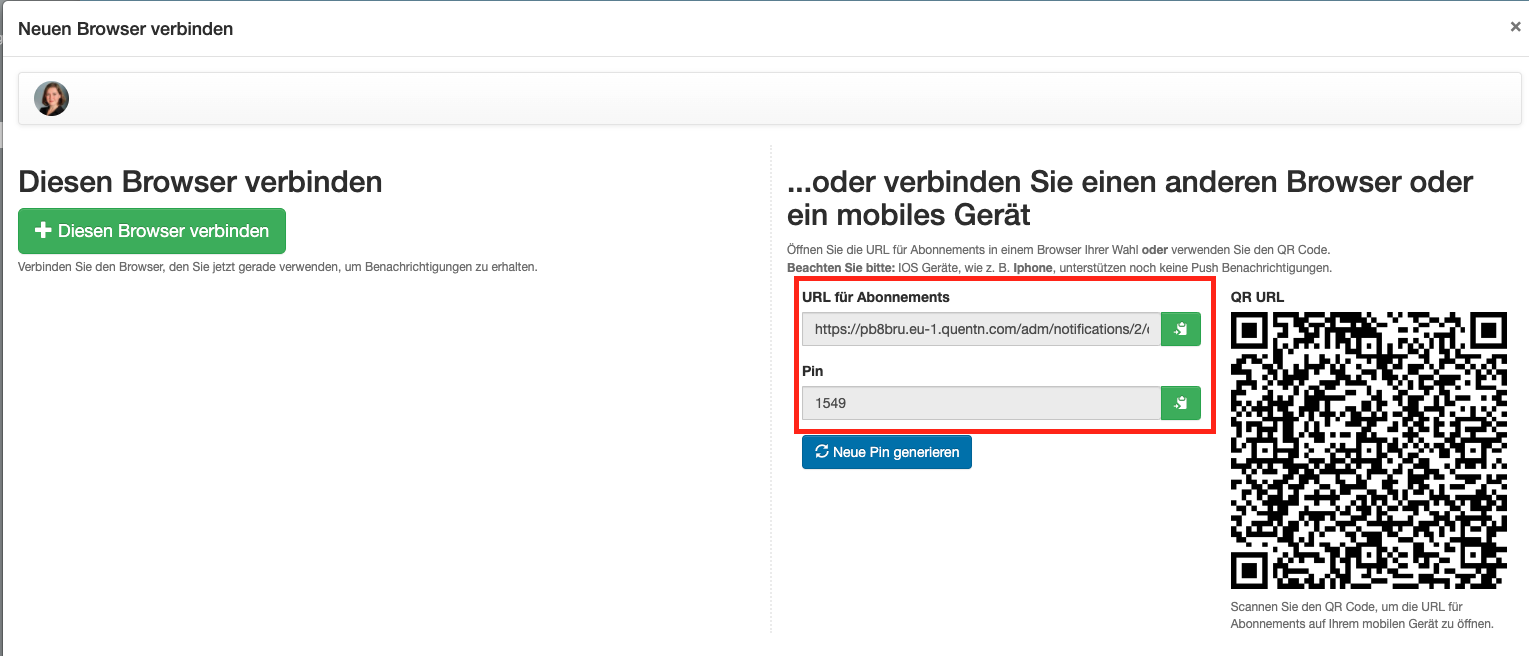Select the 'URL für Abonnements' input field
Screen dimensions: 1529x656
(981, 329)
